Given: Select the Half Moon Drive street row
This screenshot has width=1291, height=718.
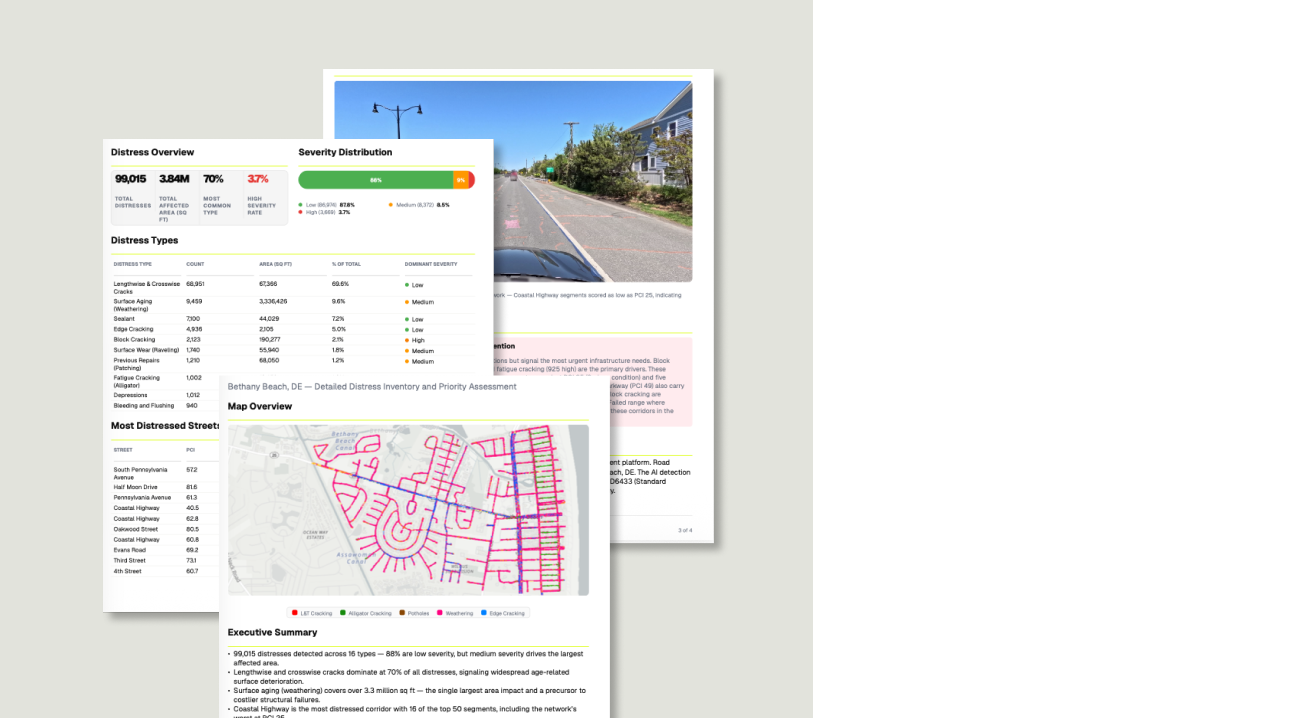Looking at the screenshot, I should coord(165,487).
